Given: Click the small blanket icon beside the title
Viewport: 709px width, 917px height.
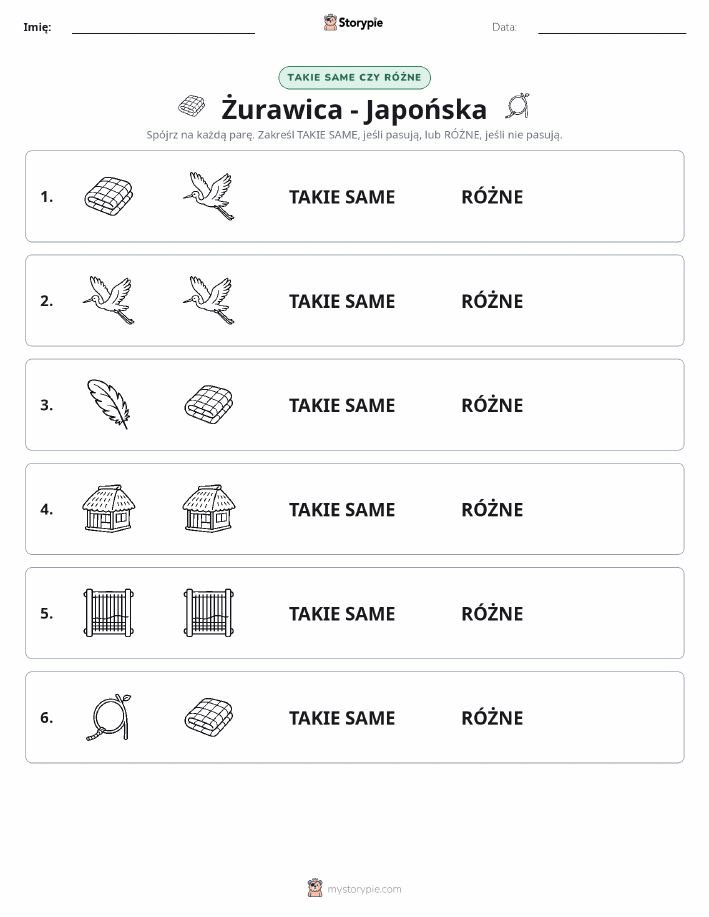Looking at the screenshot, I should click(191, 106).
